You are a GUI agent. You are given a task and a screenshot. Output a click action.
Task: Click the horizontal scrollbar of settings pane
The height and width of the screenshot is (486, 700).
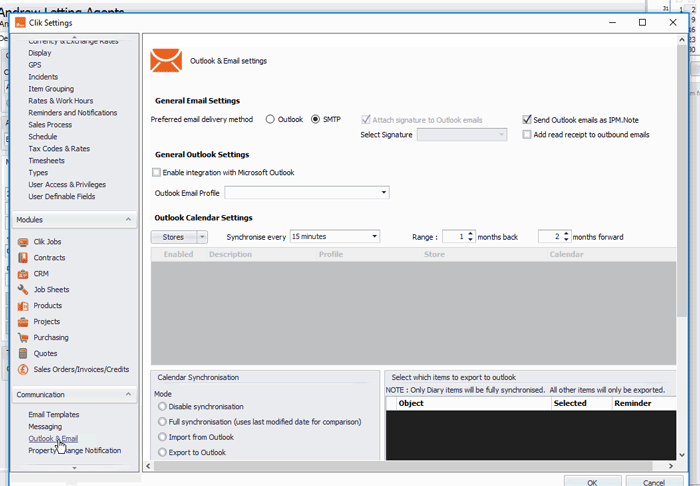point(403,466)
